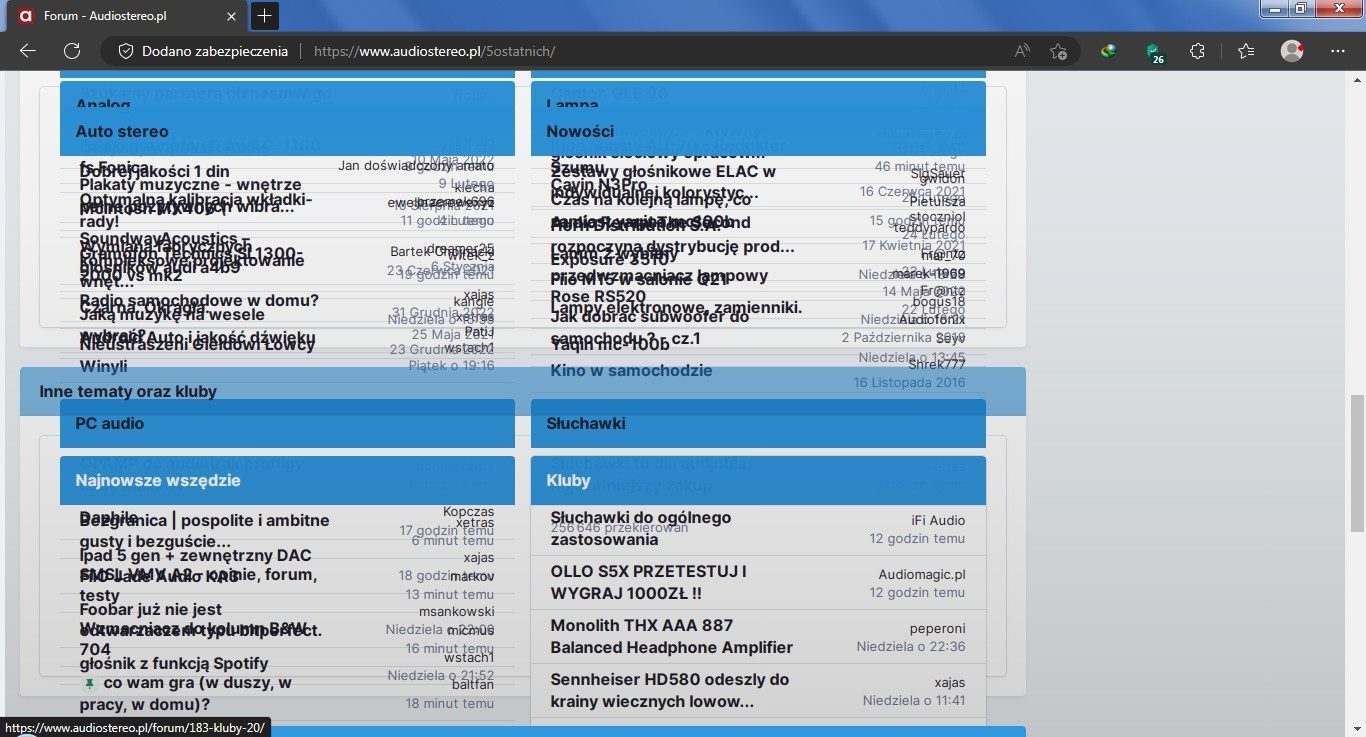Click Inne tematy oraz kluby heading
This screenshot has height=737, width=1366.
[128, 391]
